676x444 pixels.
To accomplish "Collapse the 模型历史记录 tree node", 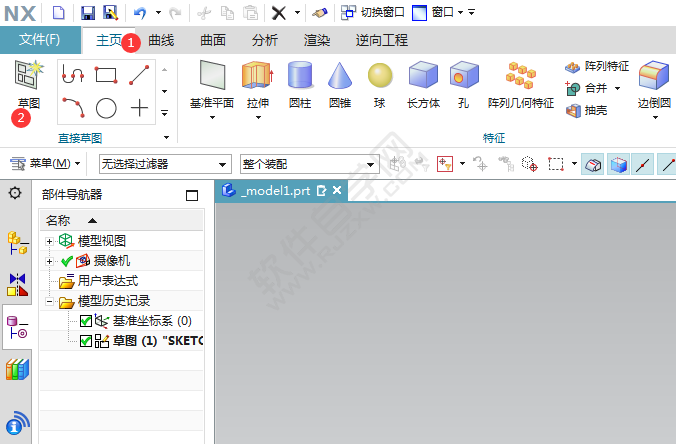I will pyautogui.click(x=49, y=301).
